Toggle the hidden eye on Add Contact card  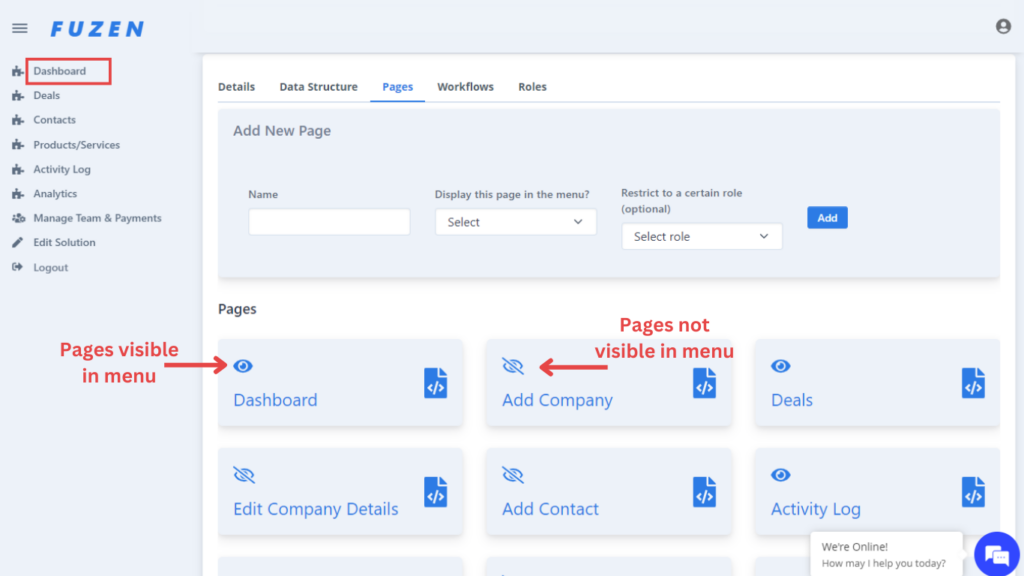point(513,475)
